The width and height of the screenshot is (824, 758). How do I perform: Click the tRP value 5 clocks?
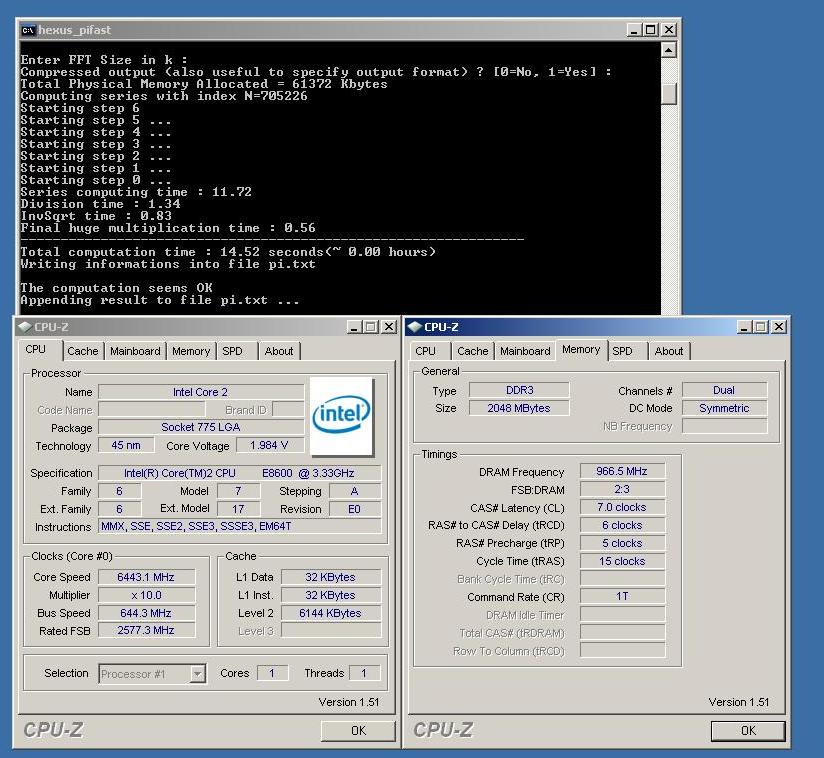pos(622,542)
